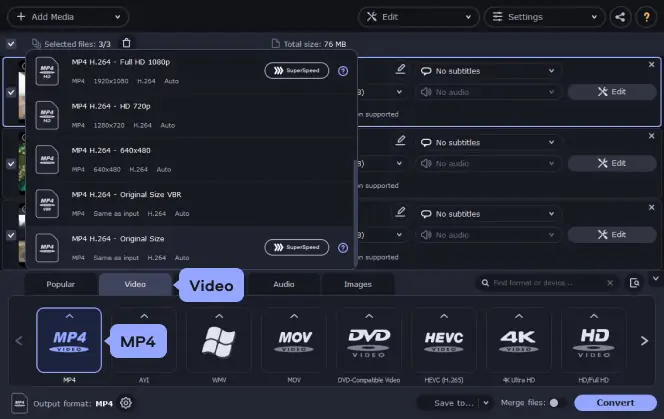Open output format settings gear
The width and height of the screenshot is (664, 419).
coord(126,403)
